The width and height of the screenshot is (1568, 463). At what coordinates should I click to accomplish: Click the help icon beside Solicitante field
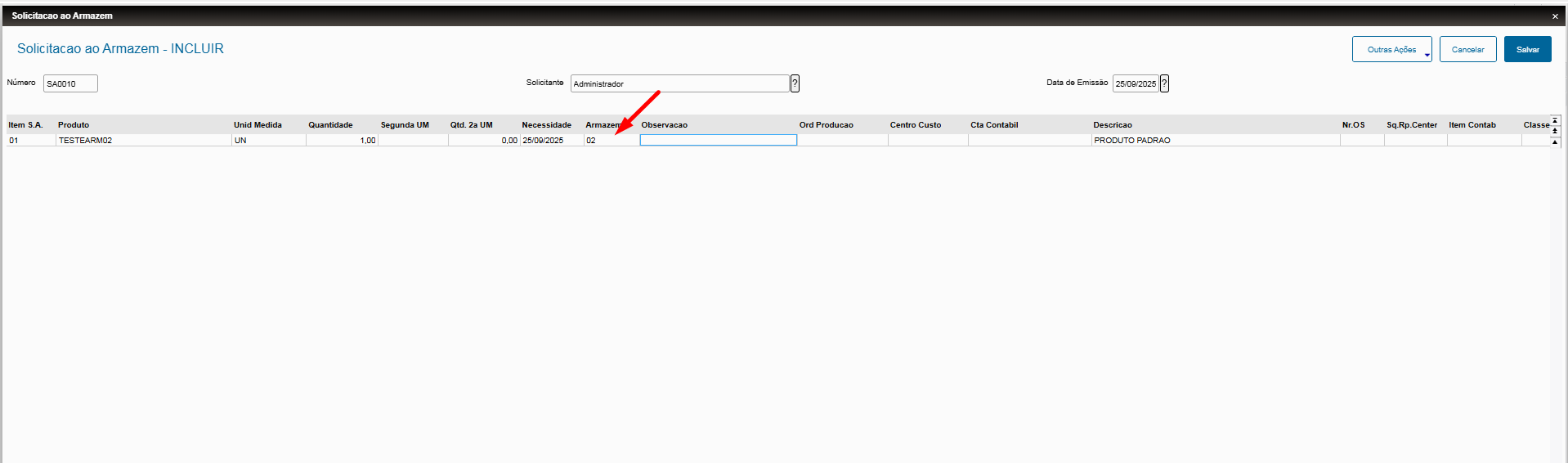pos(795,83)
